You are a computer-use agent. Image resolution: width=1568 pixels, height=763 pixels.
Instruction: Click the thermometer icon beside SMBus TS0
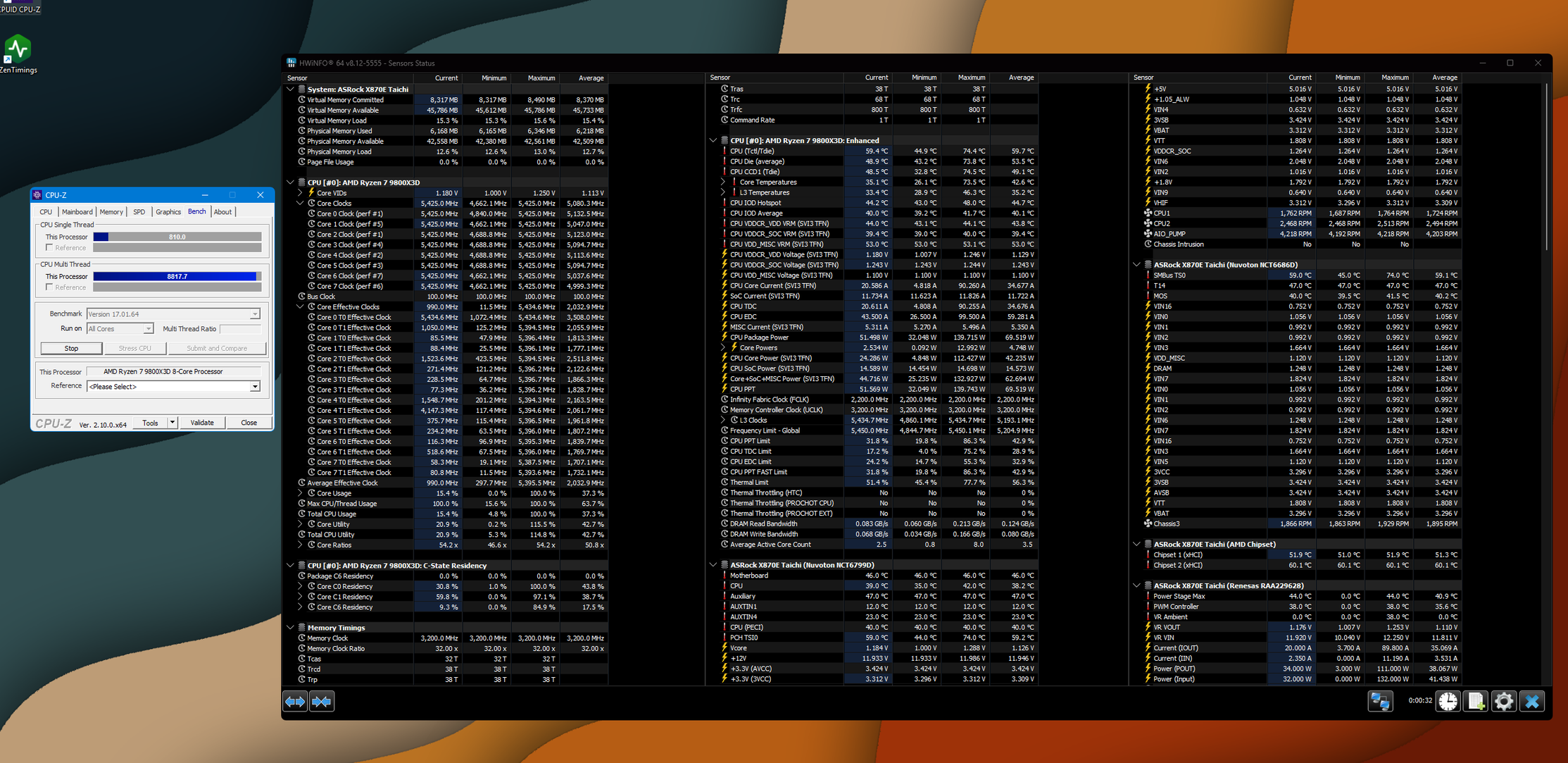coord(1148,275)
